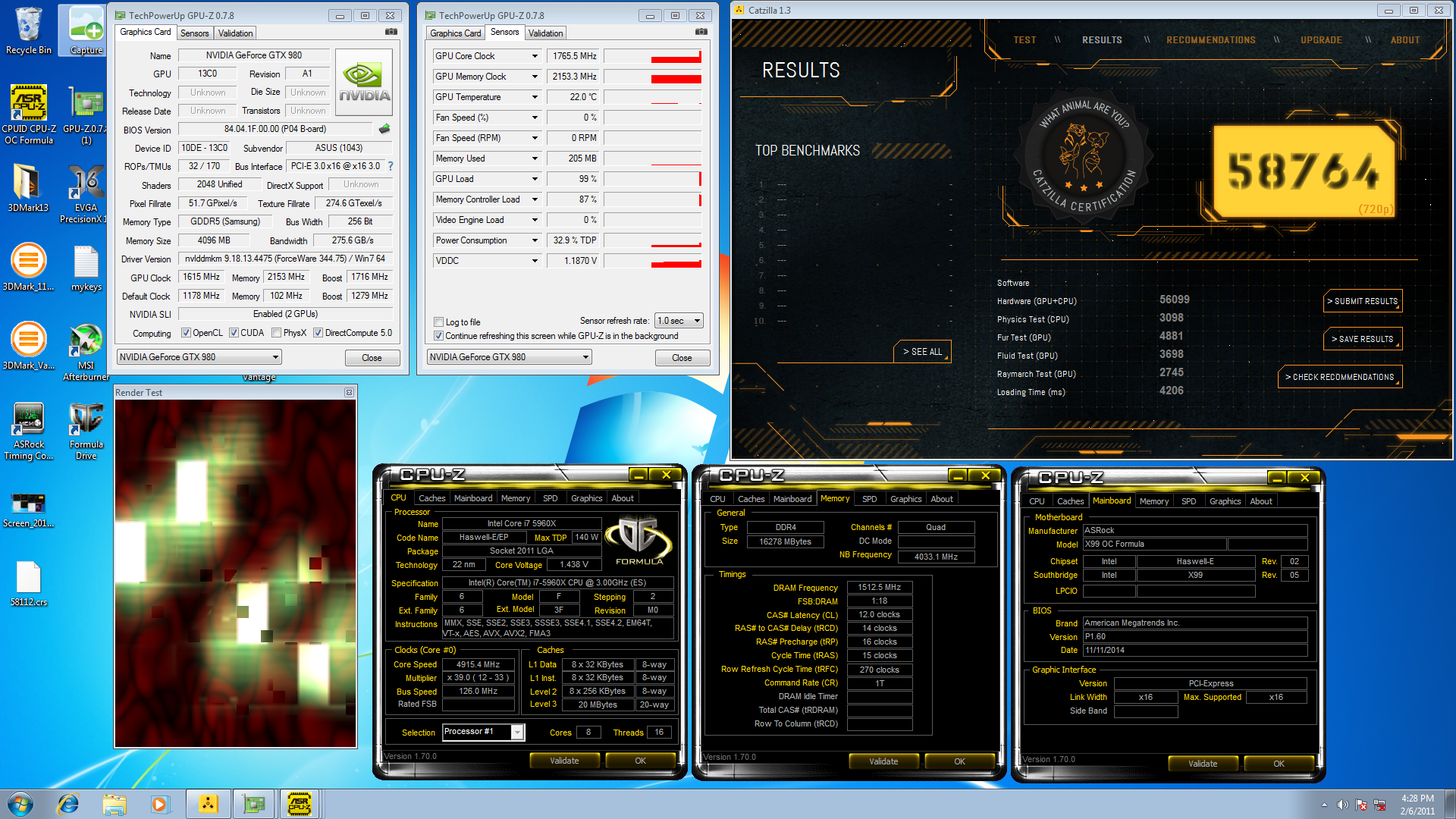
Task: Open the GPU selector dropdown in Graphics Card window
Action: point(199,357)
